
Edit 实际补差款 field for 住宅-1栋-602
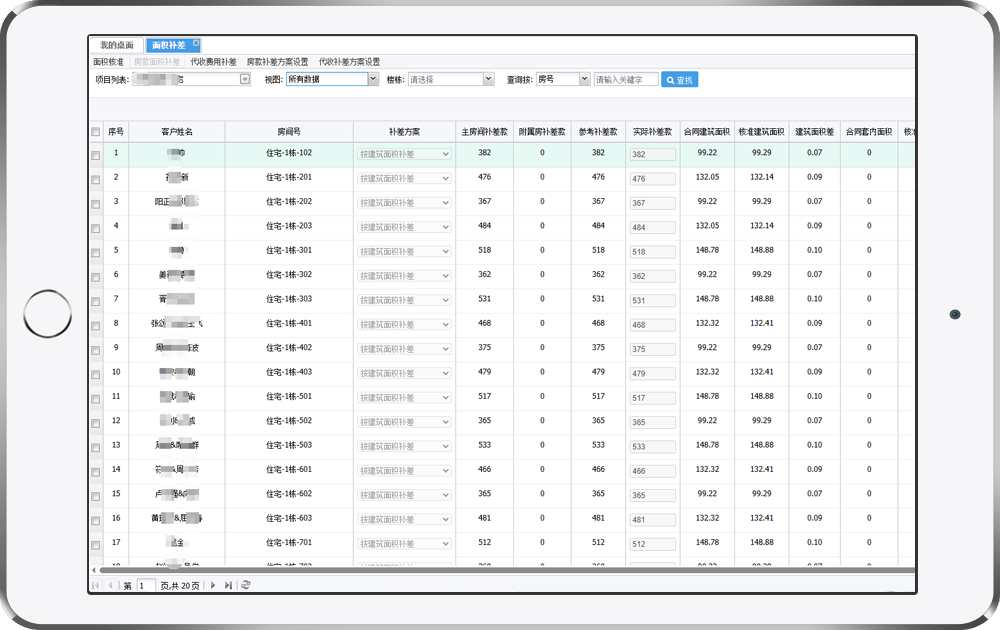click(652, 495)
